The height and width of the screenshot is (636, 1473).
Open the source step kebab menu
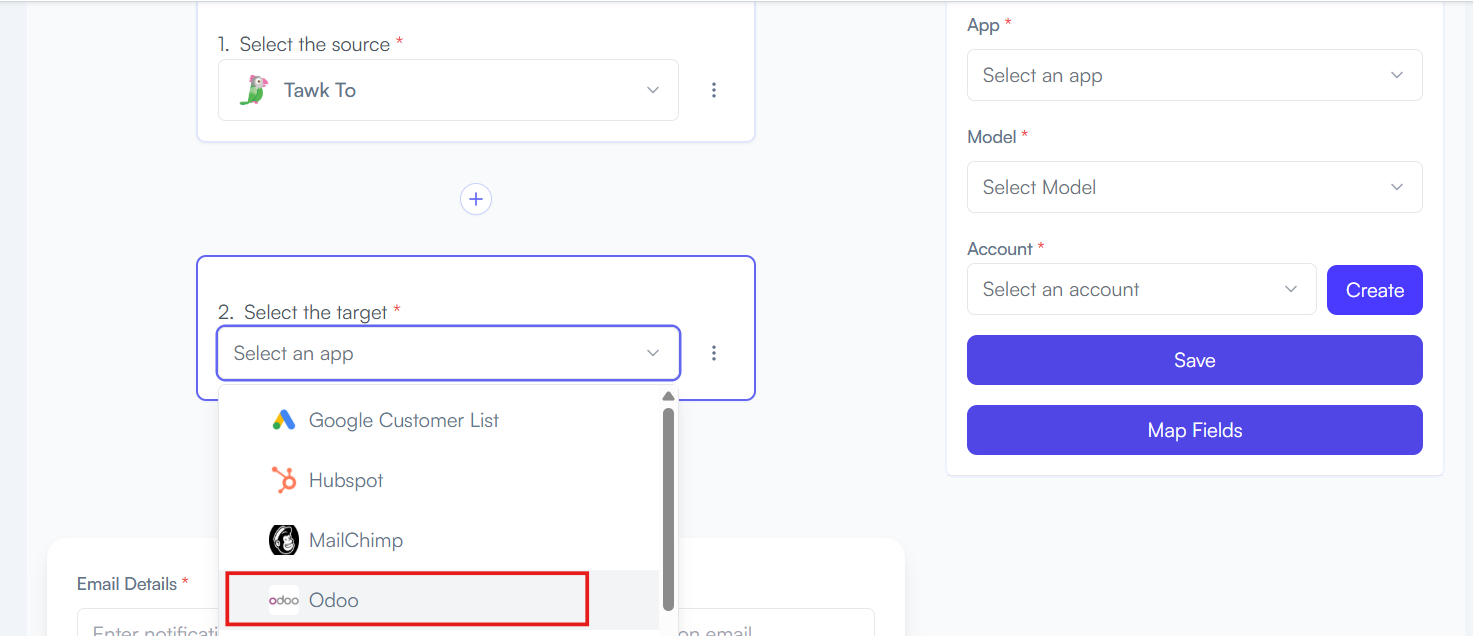click(x=714, y=90)
